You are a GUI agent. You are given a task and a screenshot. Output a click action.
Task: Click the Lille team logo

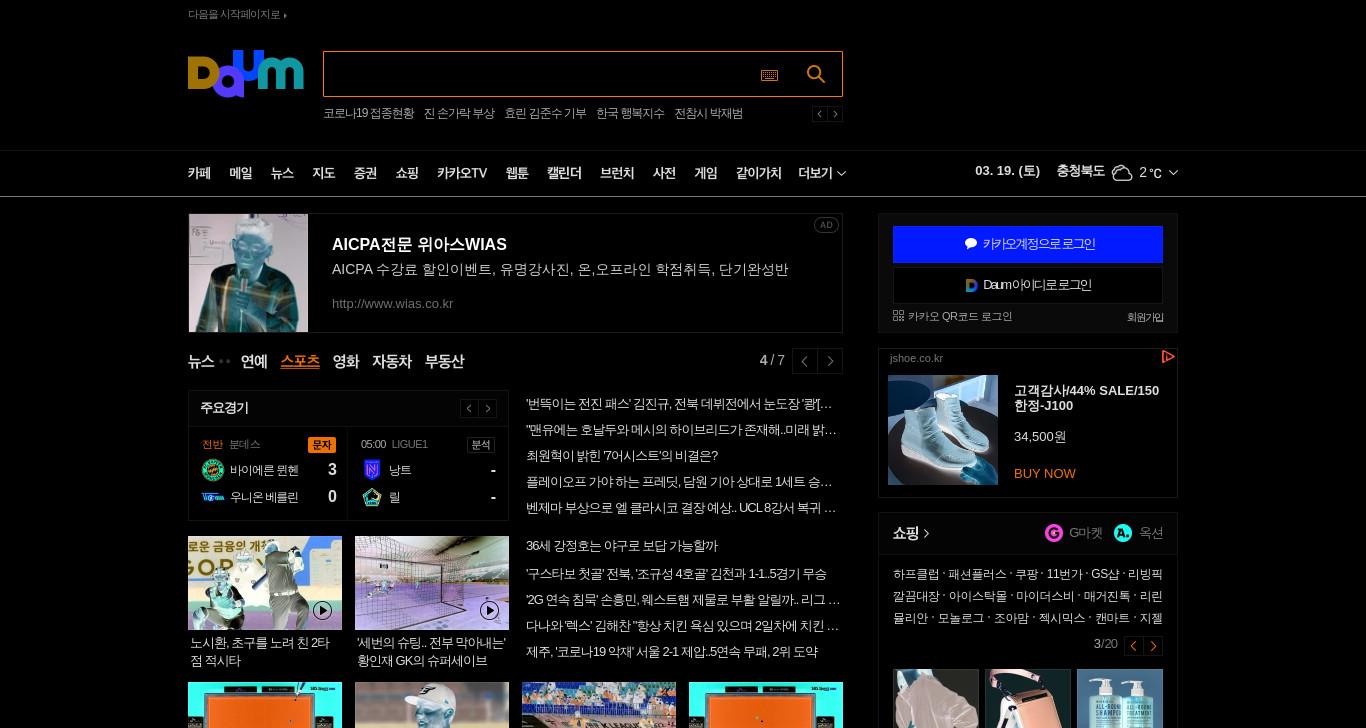tap(372, 497)
